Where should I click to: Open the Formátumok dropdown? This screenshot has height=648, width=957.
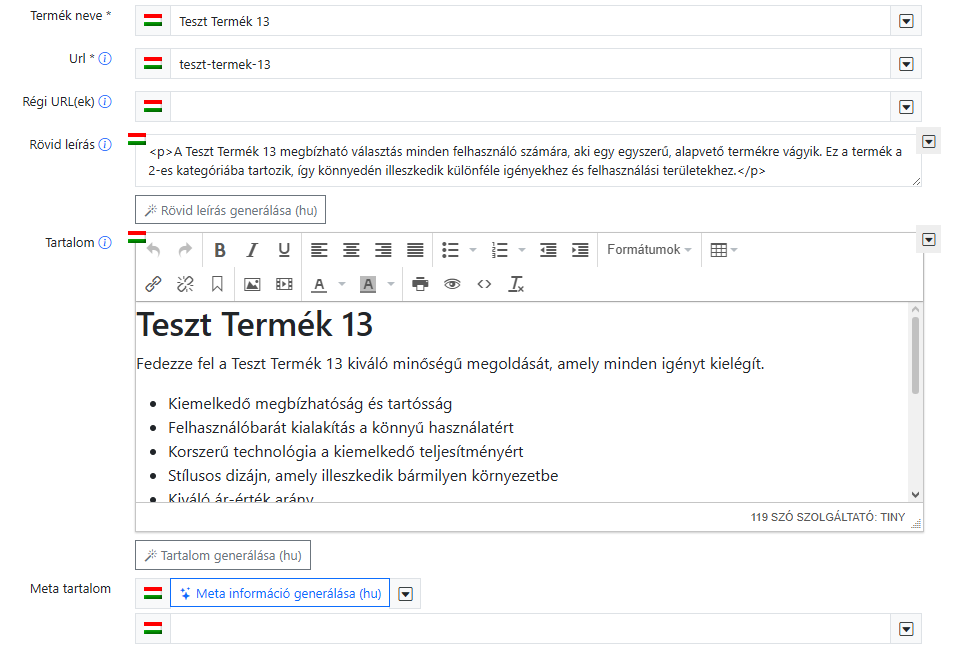click(648, 250)
